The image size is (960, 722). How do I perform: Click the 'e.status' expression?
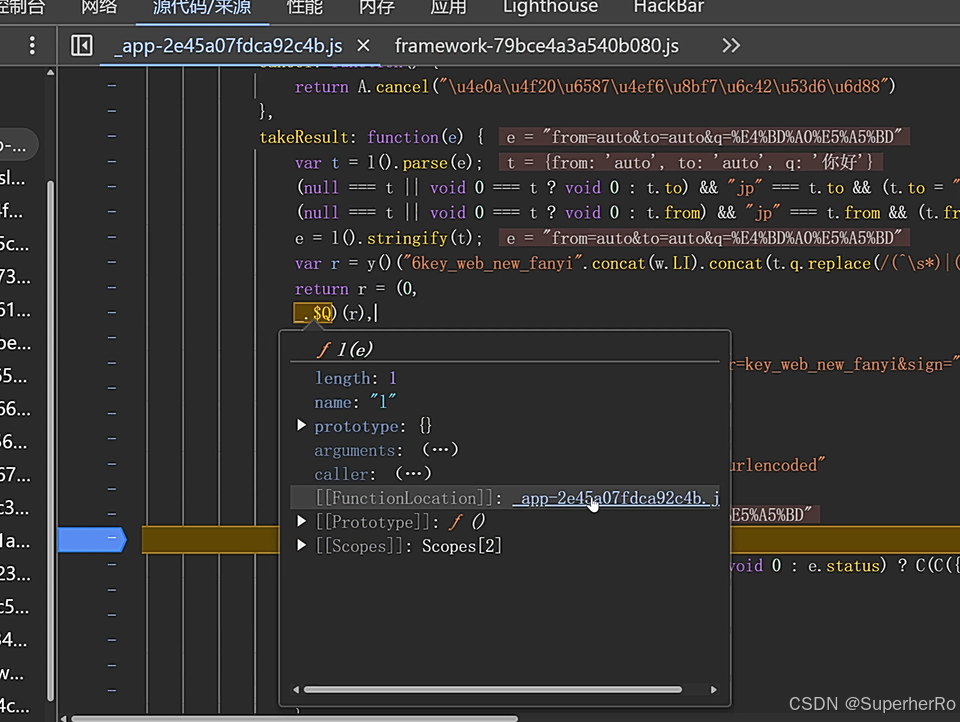[844, 566]
